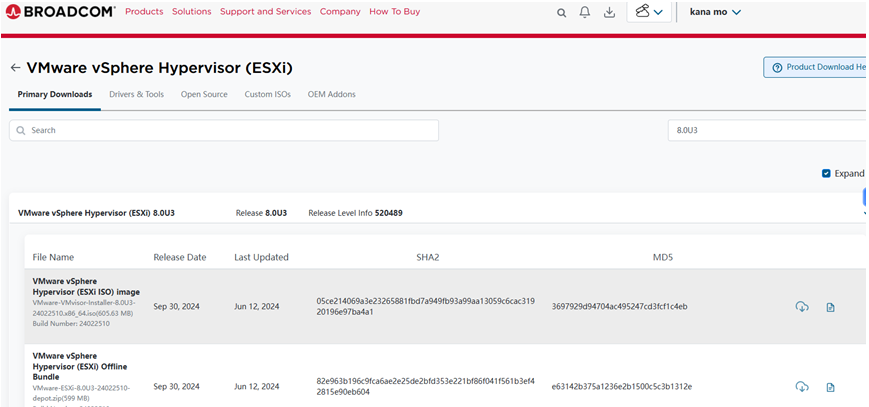
Task: Open the notifications bell icon
Action: pos(585,12)
